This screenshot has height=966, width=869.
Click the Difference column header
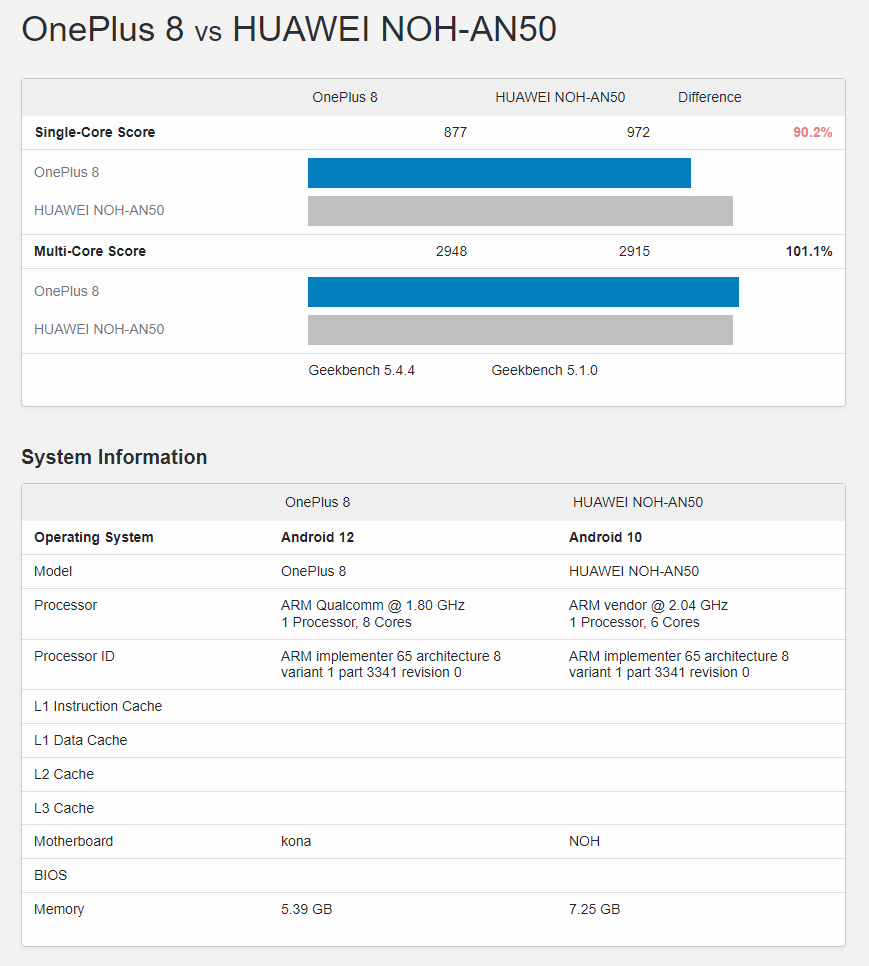(709, 97)
